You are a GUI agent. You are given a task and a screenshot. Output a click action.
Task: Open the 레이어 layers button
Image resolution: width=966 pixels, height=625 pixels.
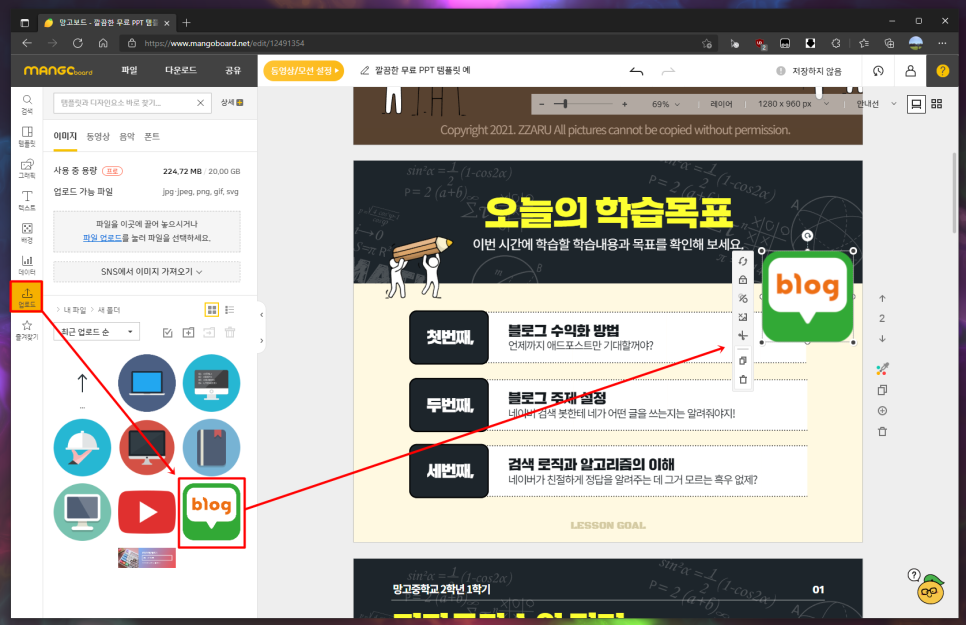click(x=721, y=104)
